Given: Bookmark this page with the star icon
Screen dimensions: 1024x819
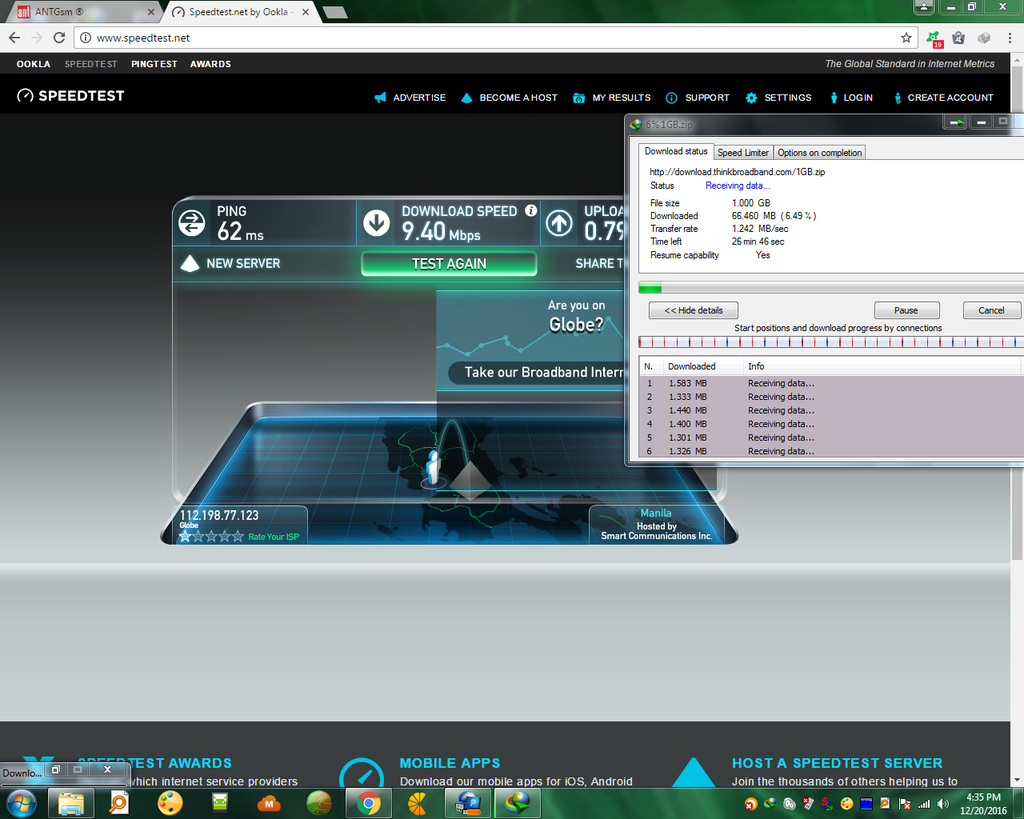Looking at the screenshot, I should [906, 38].
